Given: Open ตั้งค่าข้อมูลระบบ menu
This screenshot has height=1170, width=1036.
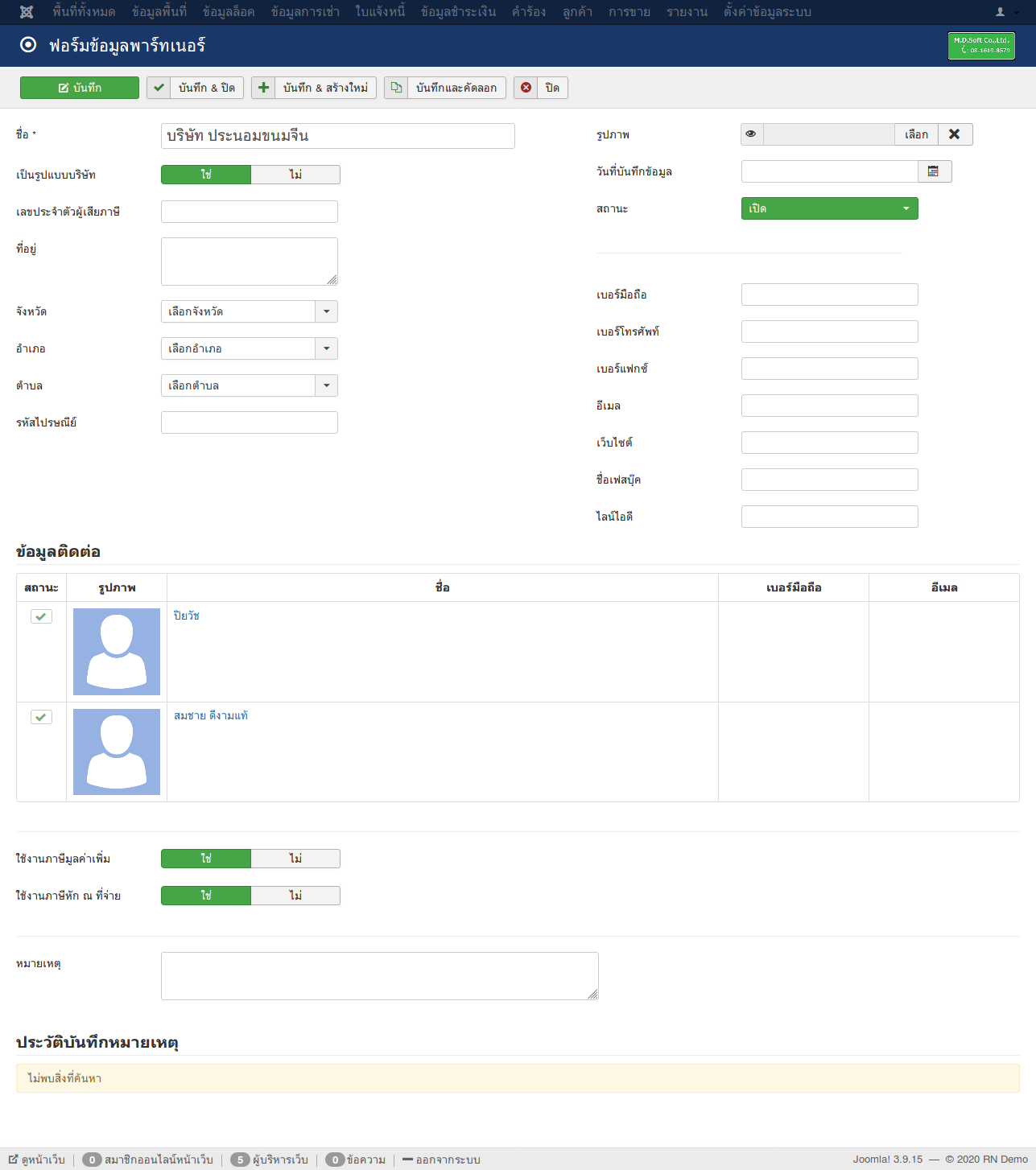Looking at the screenshot, I should [x=767, y=12].
